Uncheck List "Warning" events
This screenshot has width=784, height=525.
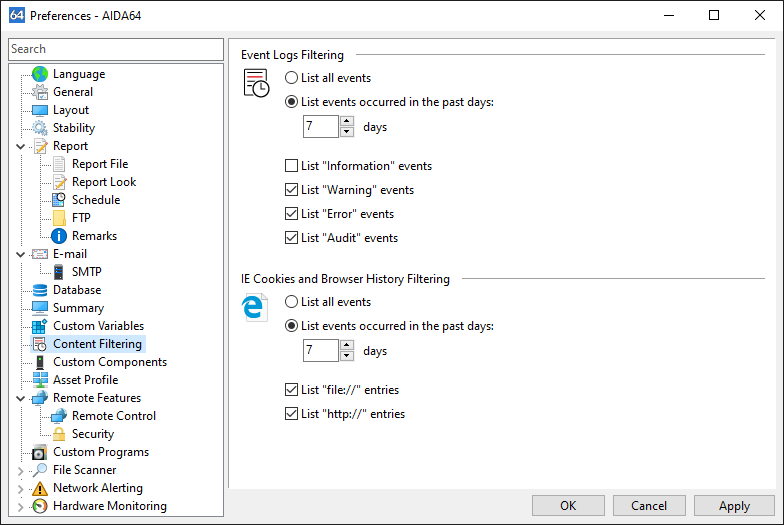291,190
